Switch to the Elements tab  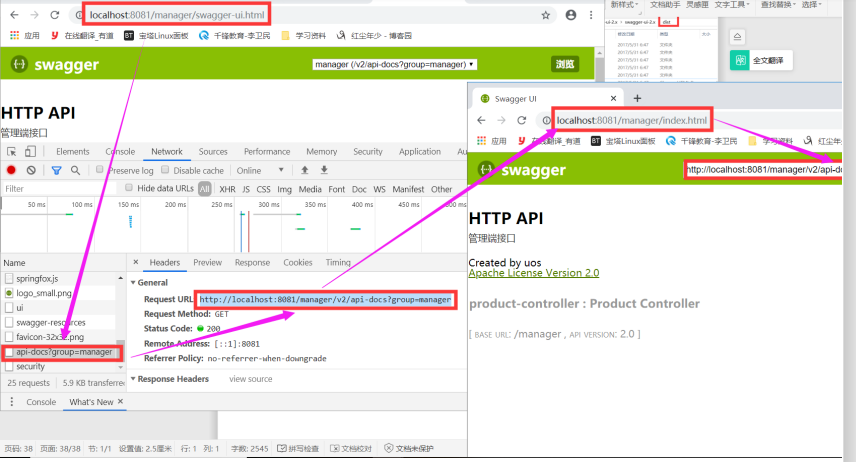73,151
